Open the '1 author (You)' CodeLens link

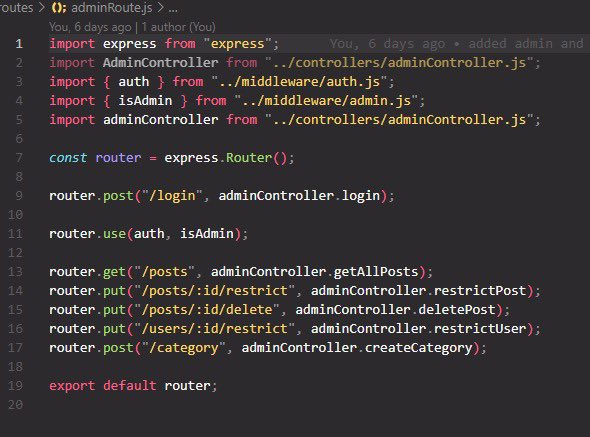point(178,27)
